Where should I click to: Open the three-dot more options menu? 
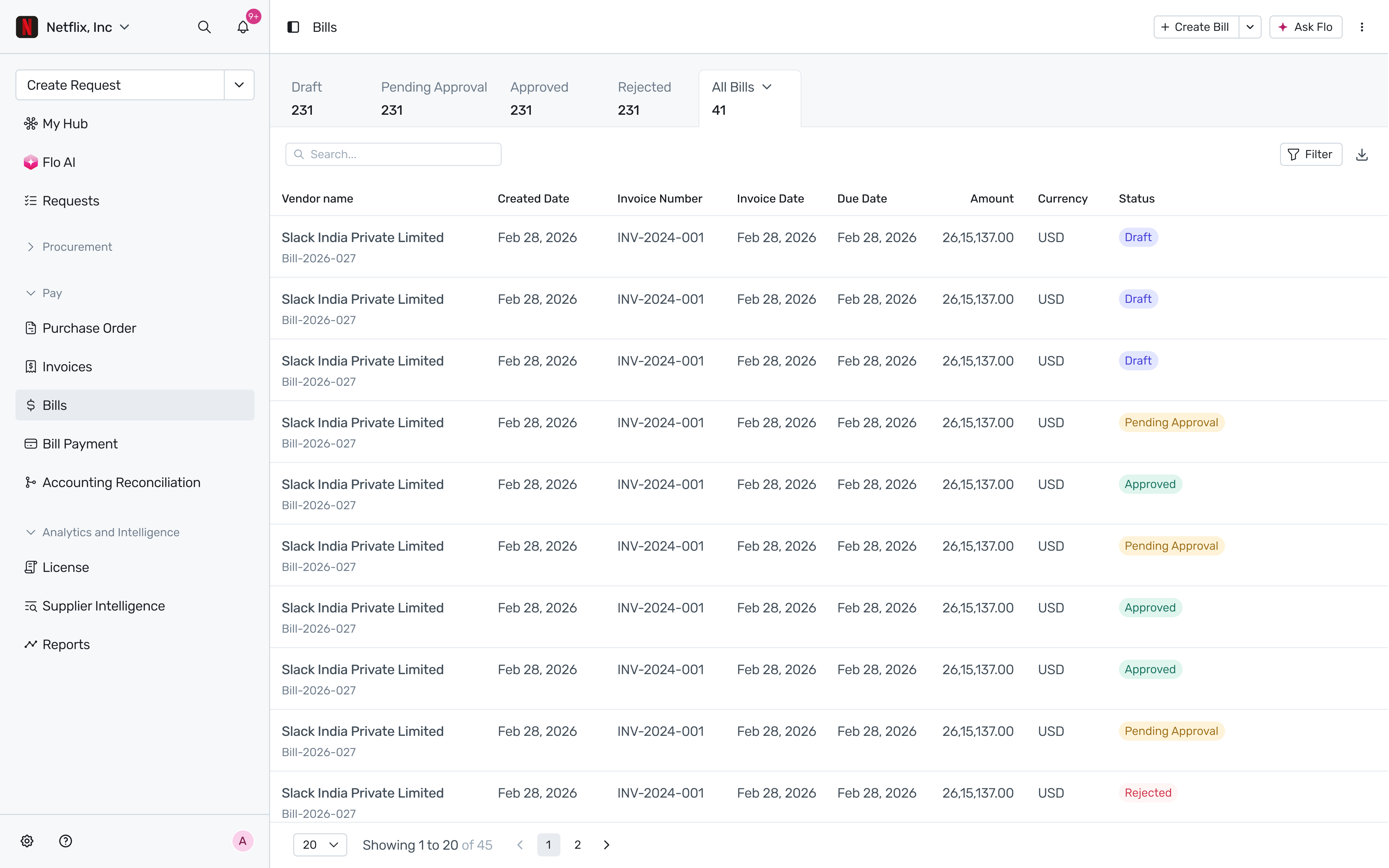(x=1361, y=27)
